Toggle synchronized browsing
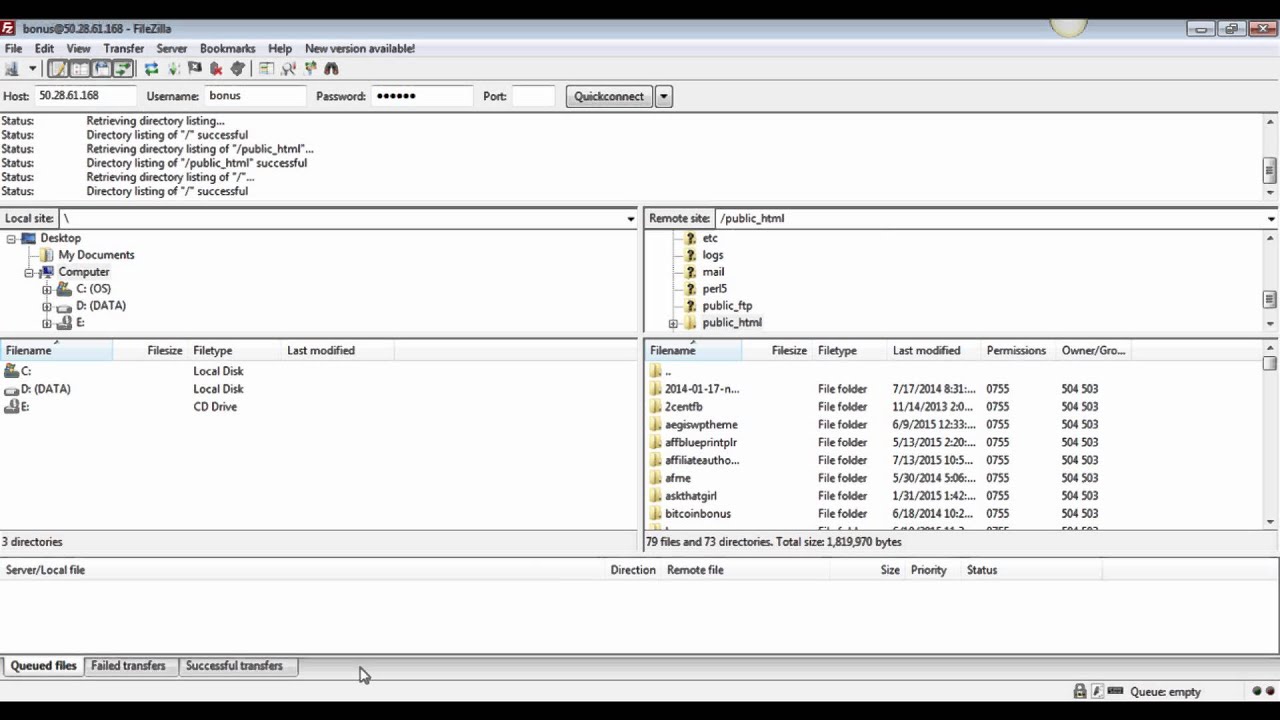 pyautogui.click(x=310, y=69)
